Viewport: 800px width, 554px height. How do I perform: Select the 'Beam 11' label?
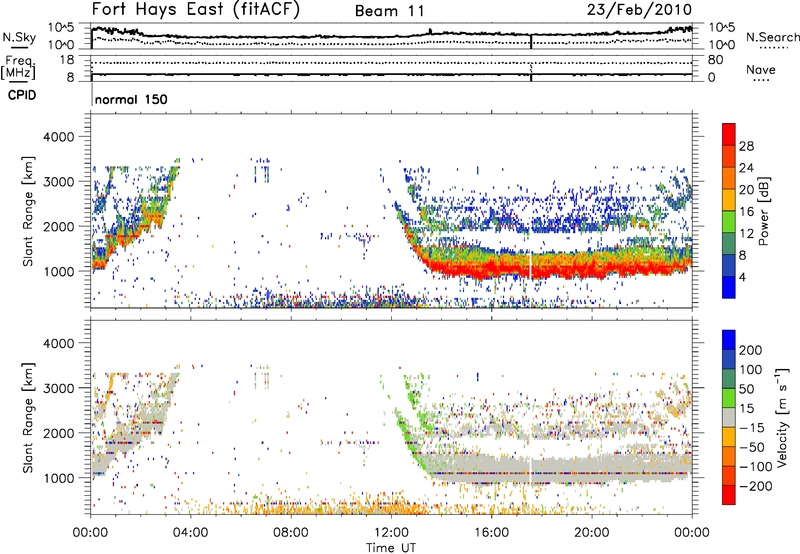pyautogui.click(x=390, y=11)
